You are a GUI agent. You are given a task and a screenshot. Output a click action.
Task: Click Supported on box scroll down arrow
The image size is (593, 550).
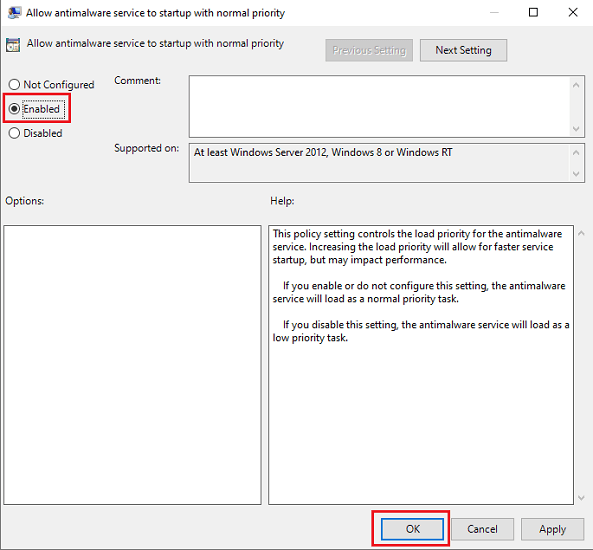click(x=576, y=174)
